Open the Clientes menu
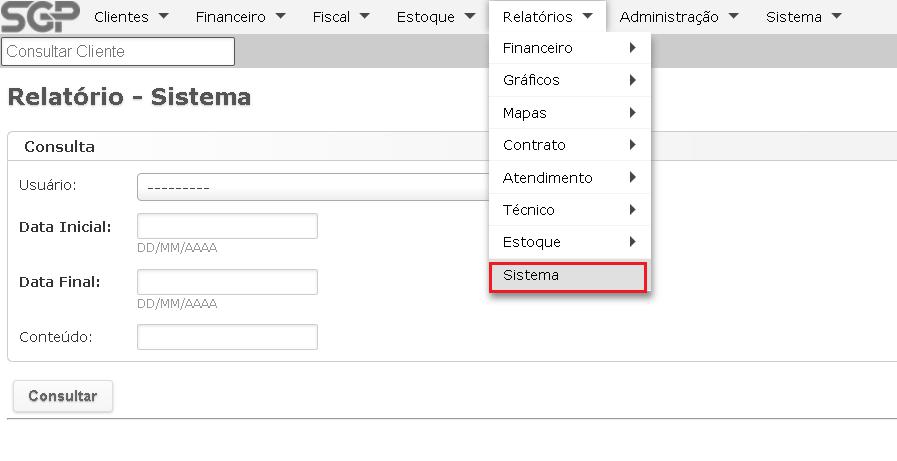 coord(131,17)
